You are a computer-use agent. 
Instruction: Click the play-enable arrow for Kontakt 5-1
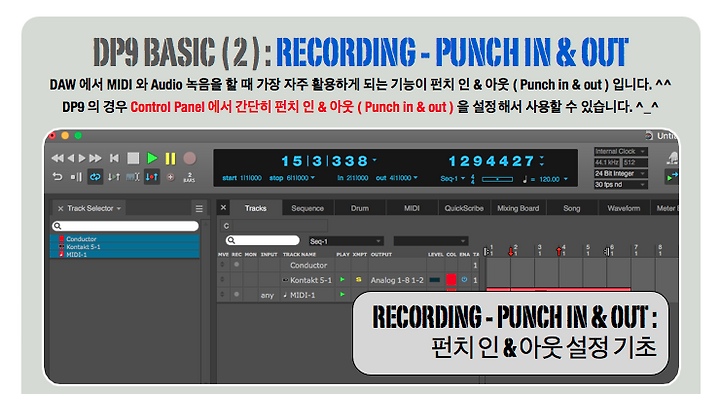click(x=342, y=279)
